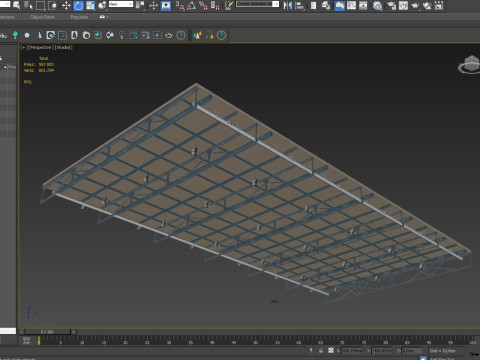Click the ring-shaped icon in second toolbar

click(86, 35)
